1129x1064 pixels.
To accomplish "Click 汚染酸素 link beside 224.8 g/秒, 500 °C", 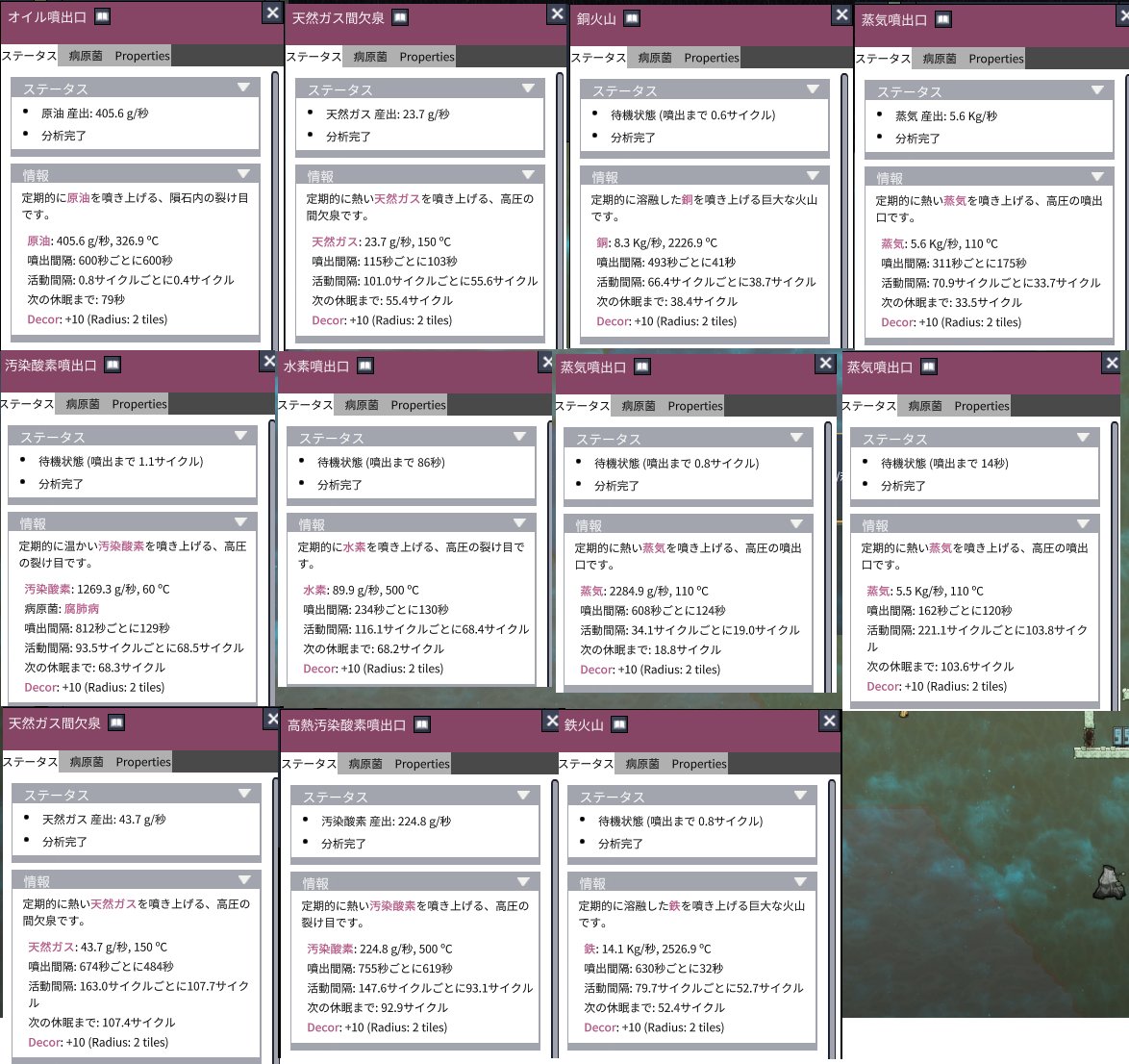I will (x=331, y=949).
